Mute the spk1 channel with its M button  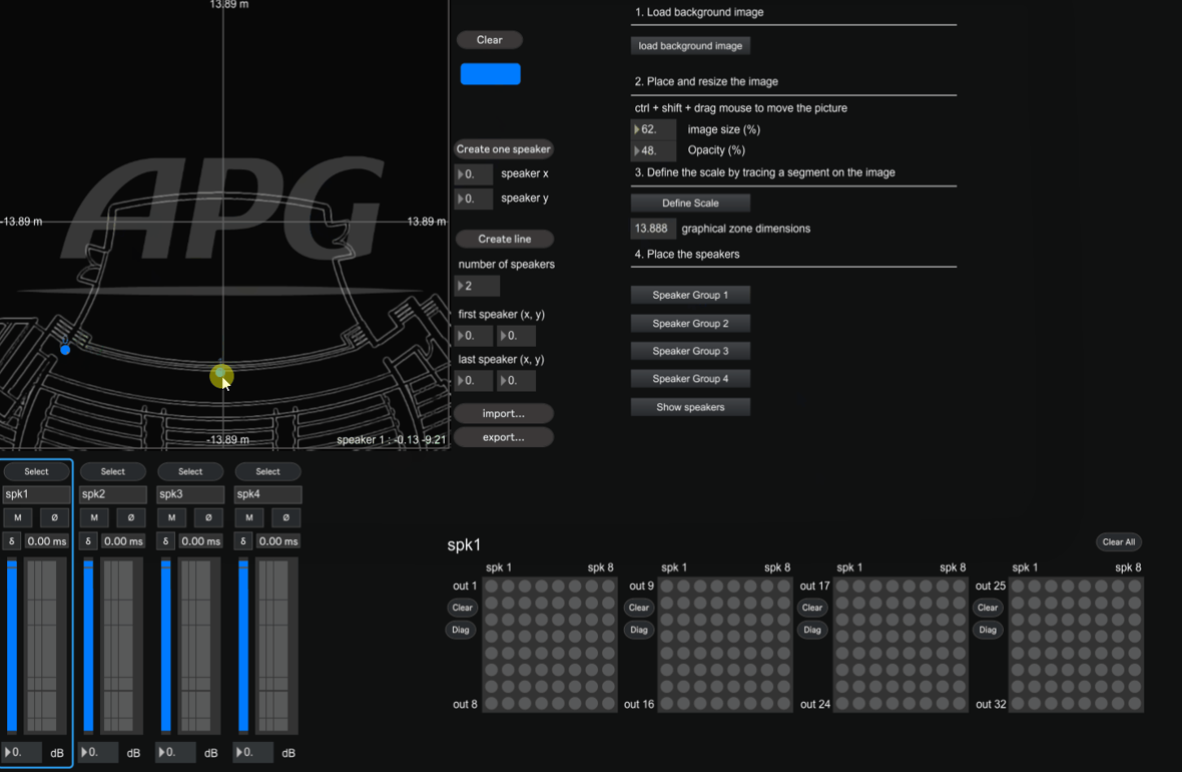click(x=16, y=517)
